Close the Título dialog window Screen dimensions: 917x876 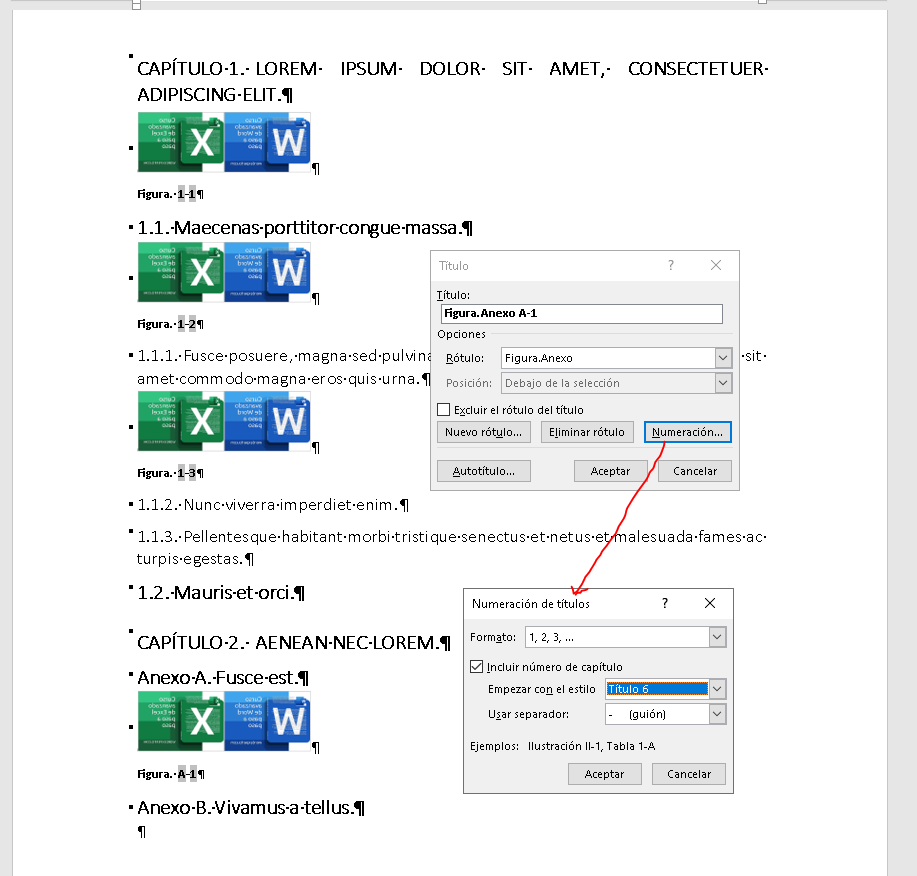click(x=716, y=265)
